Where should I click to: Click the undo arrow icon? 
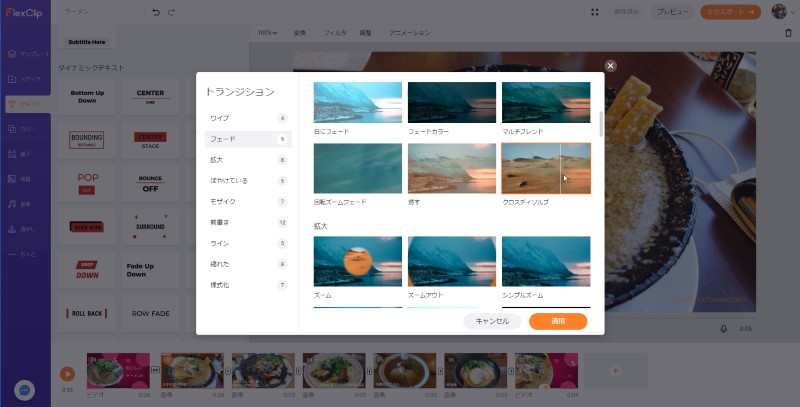[x=156, y=12]
